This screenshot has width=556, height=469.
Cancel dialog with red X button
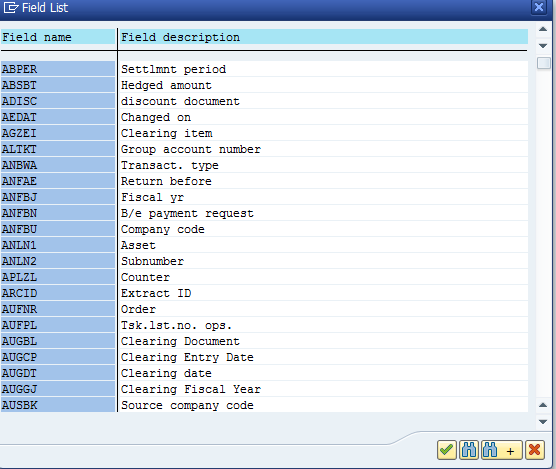[x=534, y=450]
